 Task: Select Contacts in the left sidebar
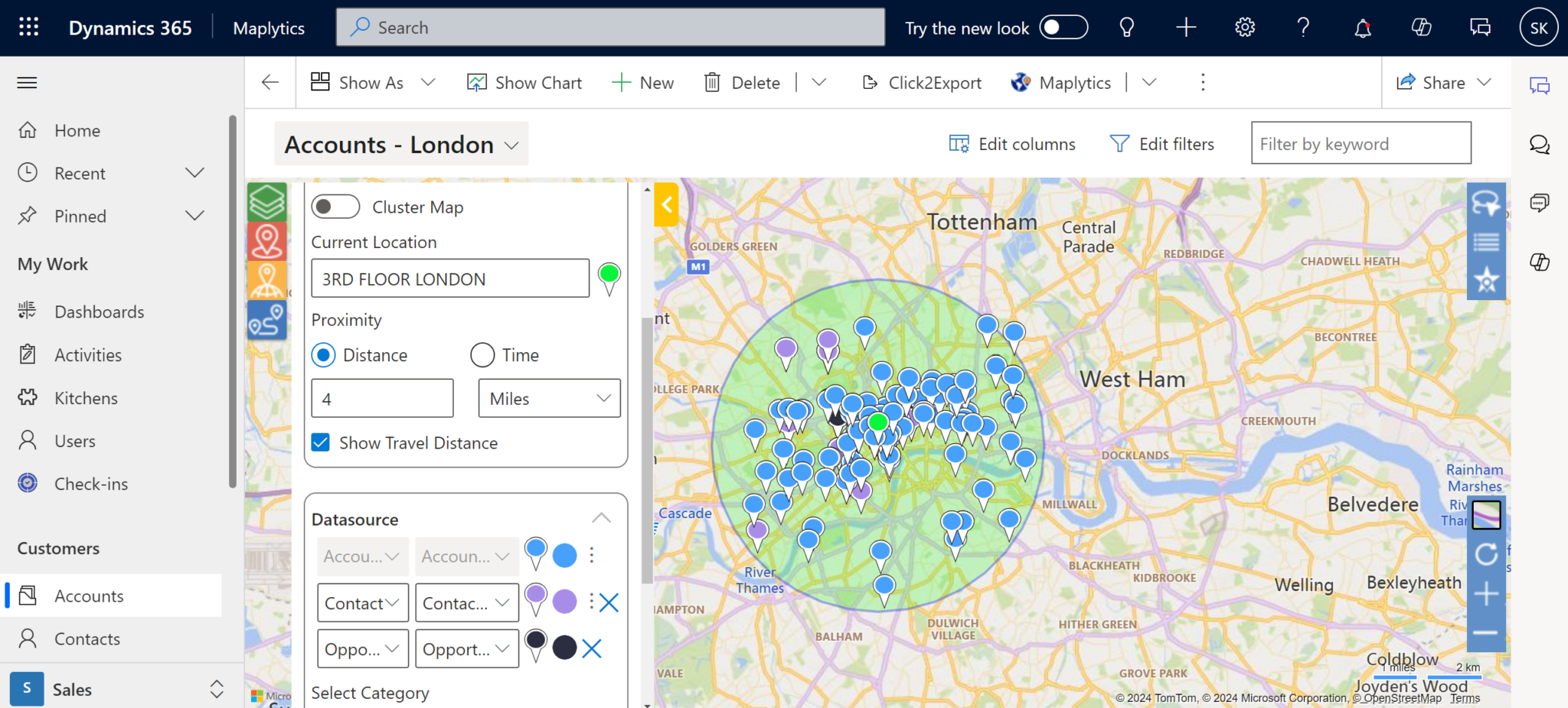coord(87,638)
